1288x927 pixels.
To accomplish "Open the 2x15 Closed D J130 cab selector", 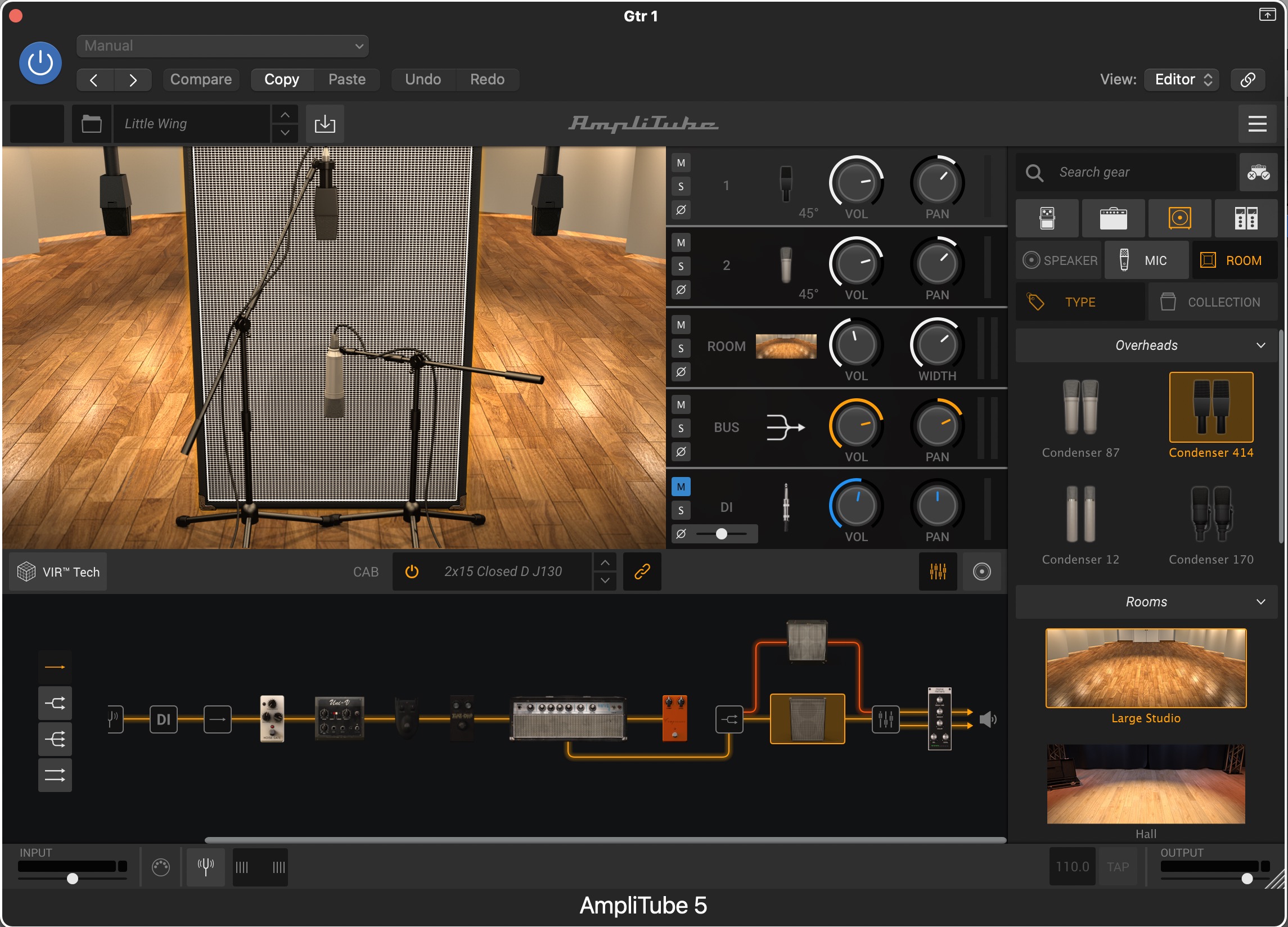I will coord(503,571).
